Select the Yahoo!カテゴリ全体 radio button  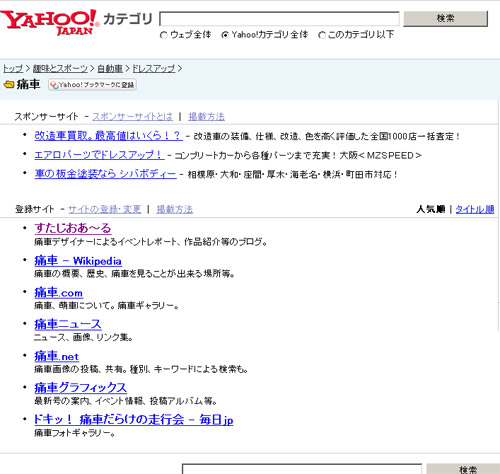tap(225, 35)
